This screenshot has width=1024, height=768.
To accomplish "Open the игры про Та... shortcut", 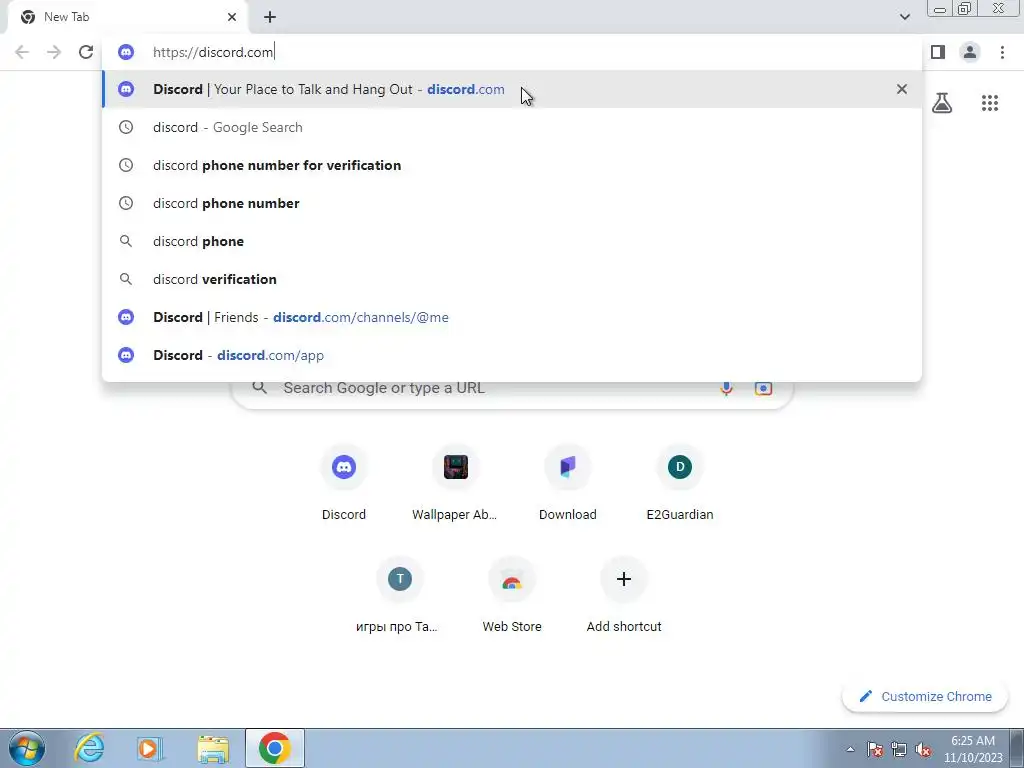I will click(400, 595).
